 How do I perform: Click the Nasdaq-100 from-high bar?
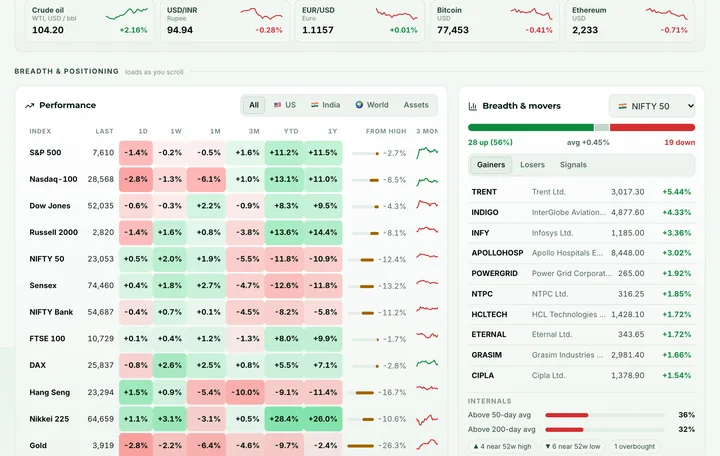click(366, 180)
